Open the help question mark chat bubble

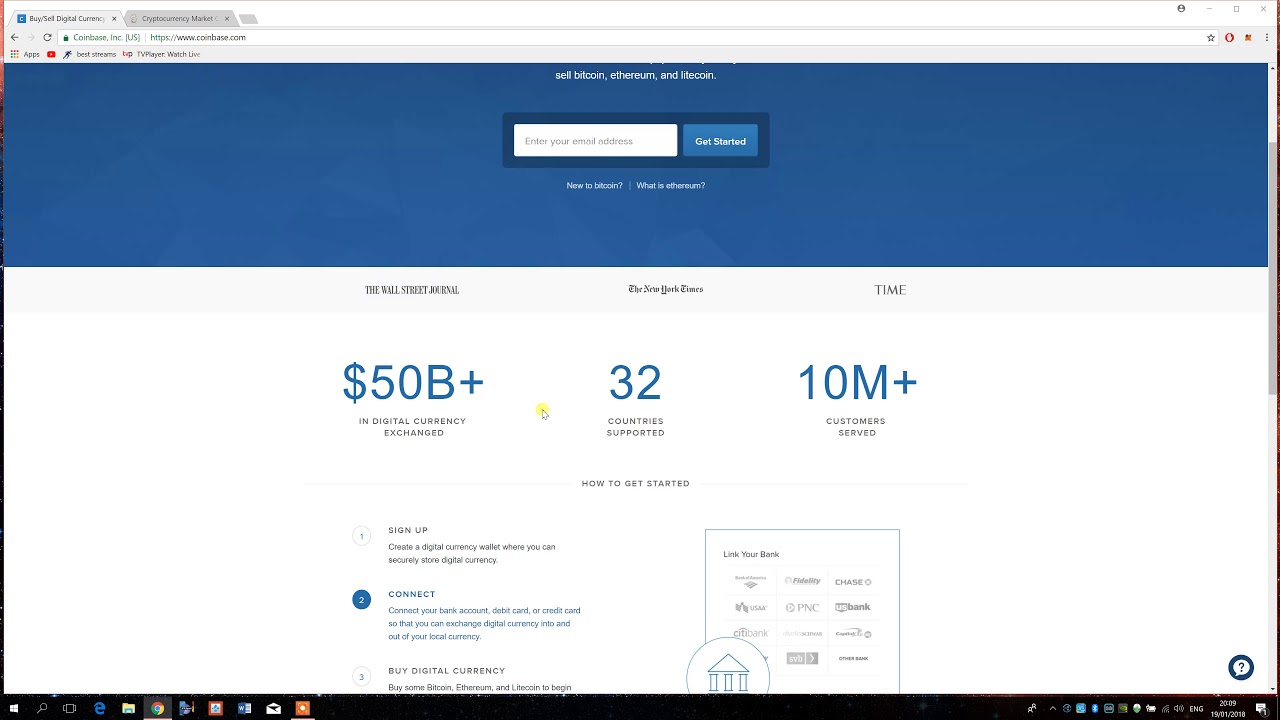(1241, 668)
